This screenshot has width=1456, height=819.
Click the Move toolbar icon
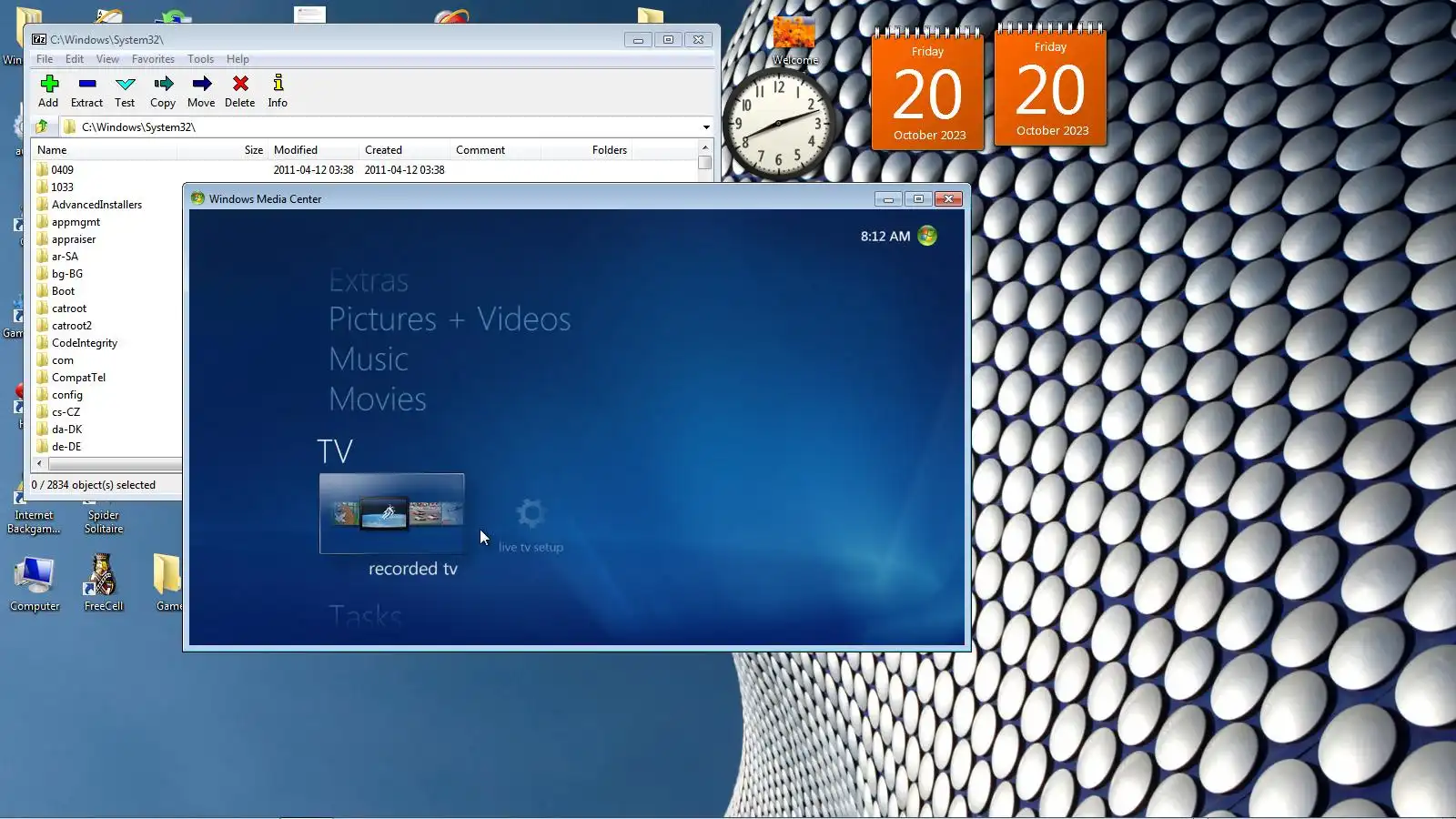[x=201, y=91]
